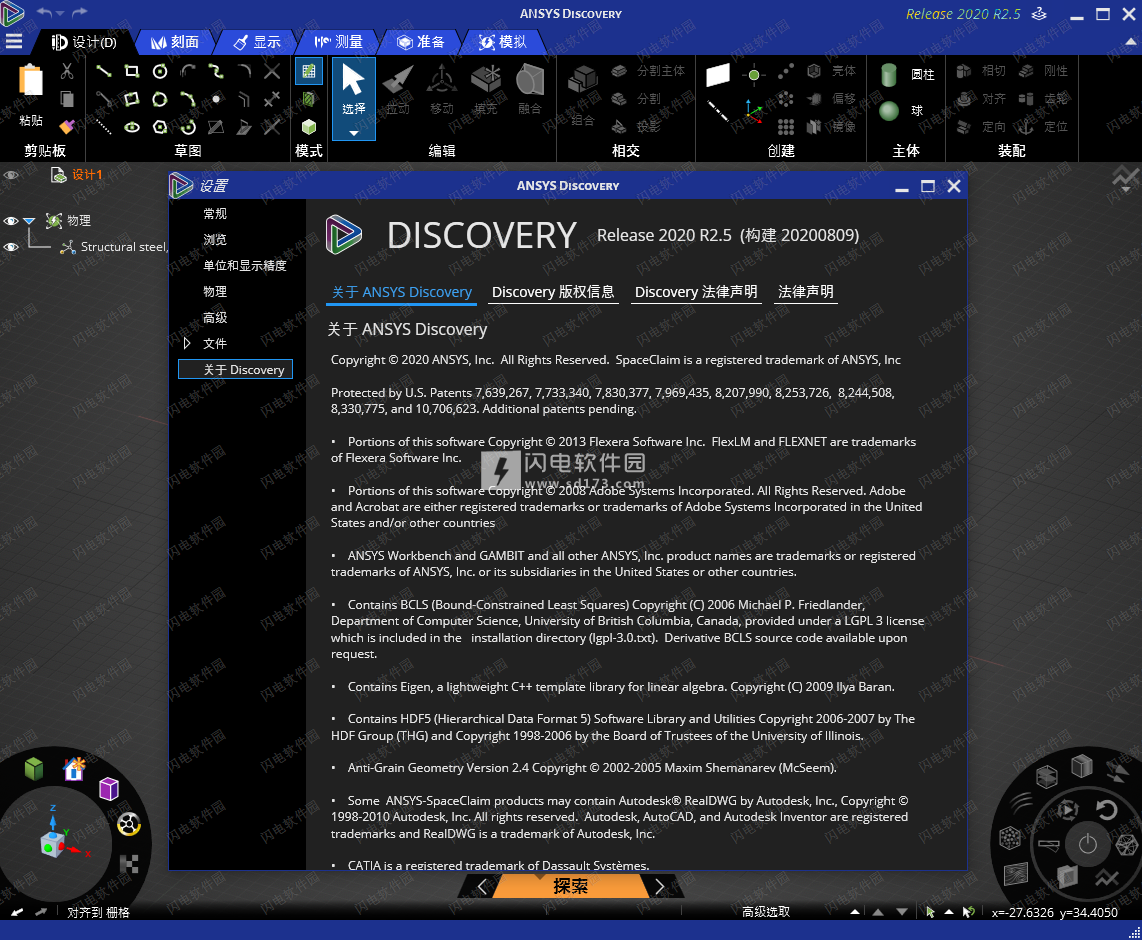Select the Circle sketch tool
The height and width of the screenshot is (940, 1142).
point(160,71)
